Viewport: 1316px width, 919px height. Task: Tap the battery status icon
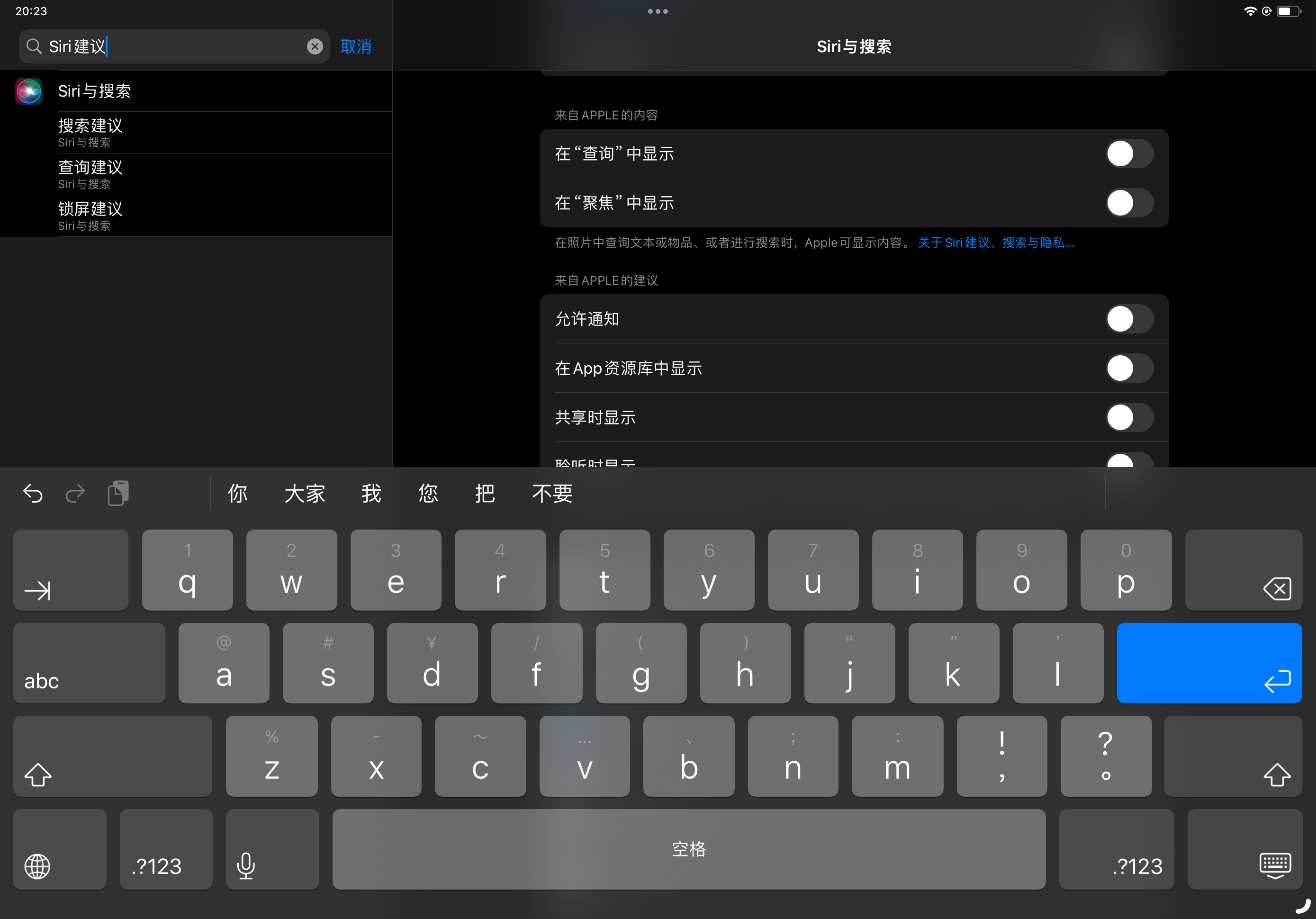pos(1288,11)
